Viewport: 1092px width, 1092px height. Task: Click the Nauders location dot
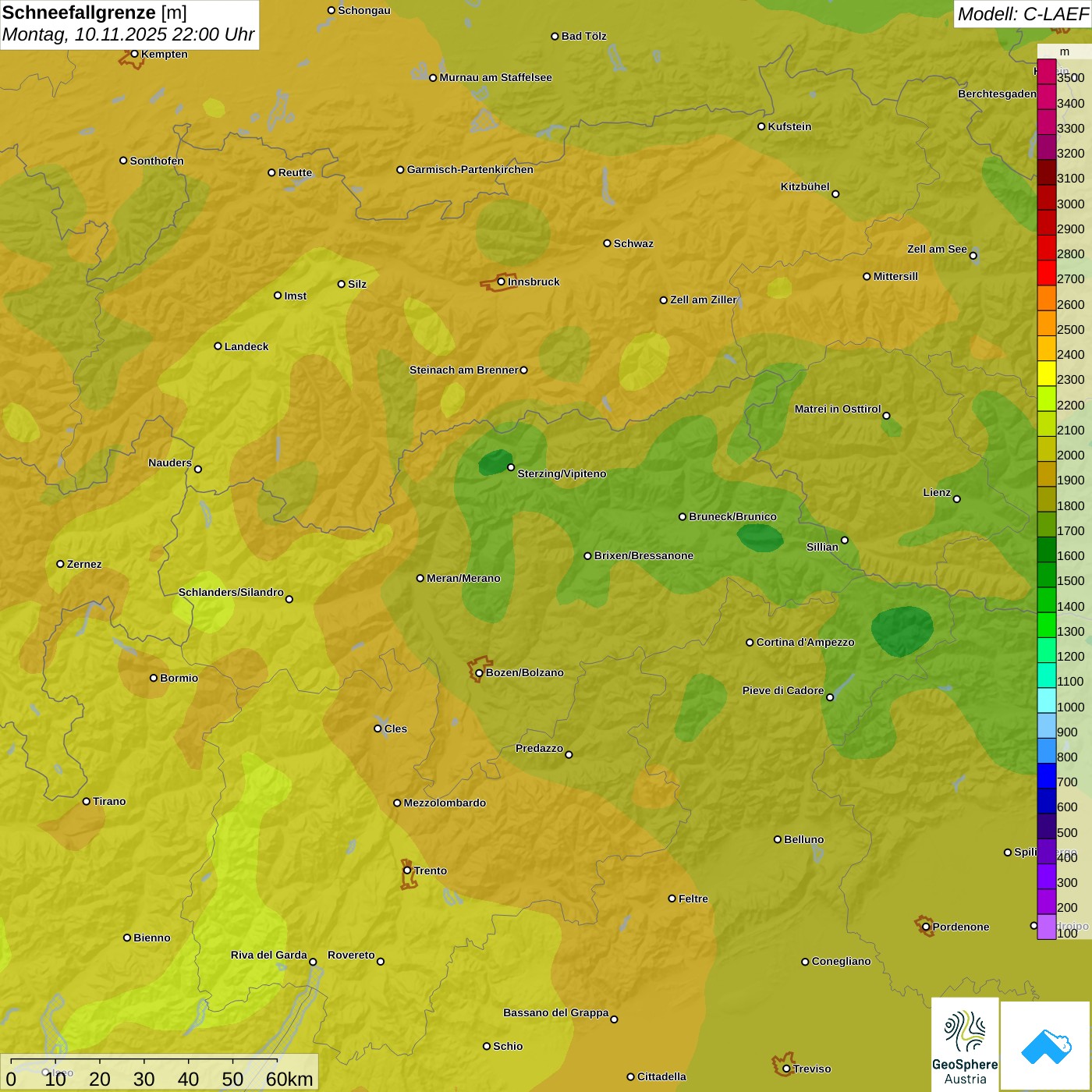[x=198, y=469]
